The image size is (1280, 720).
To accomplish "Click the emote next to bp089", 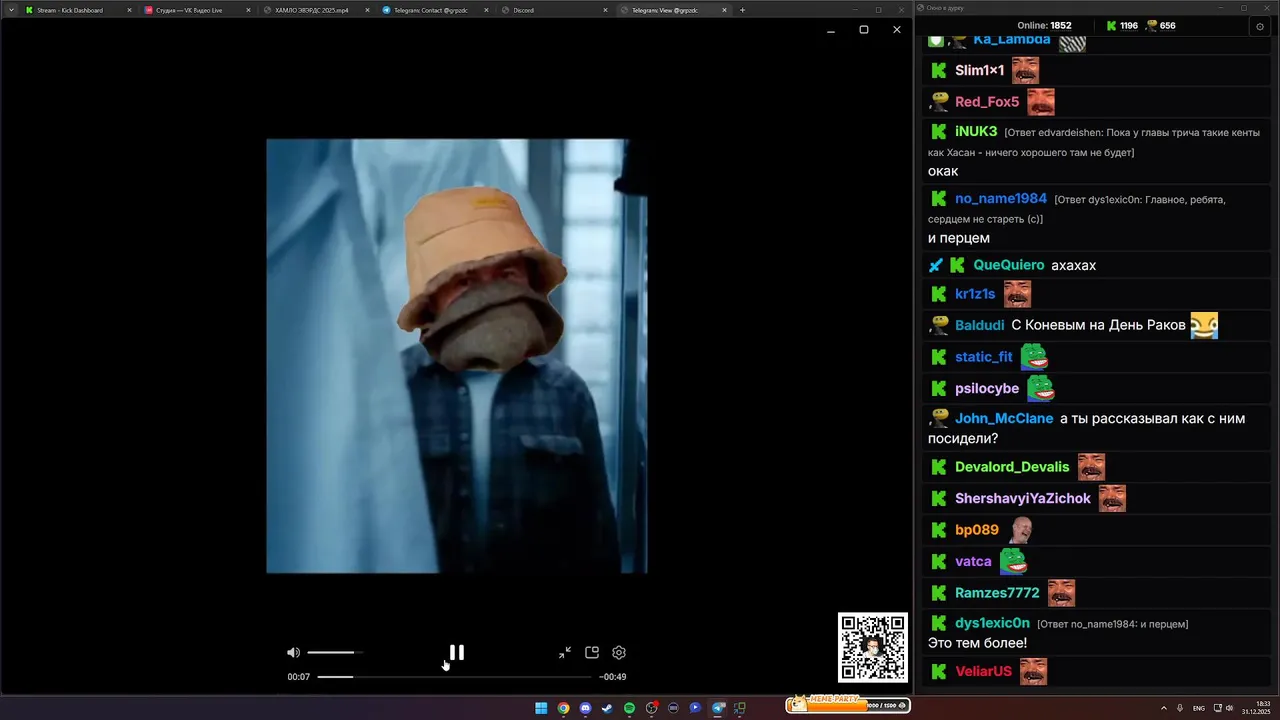I will tap(1020, 530).
